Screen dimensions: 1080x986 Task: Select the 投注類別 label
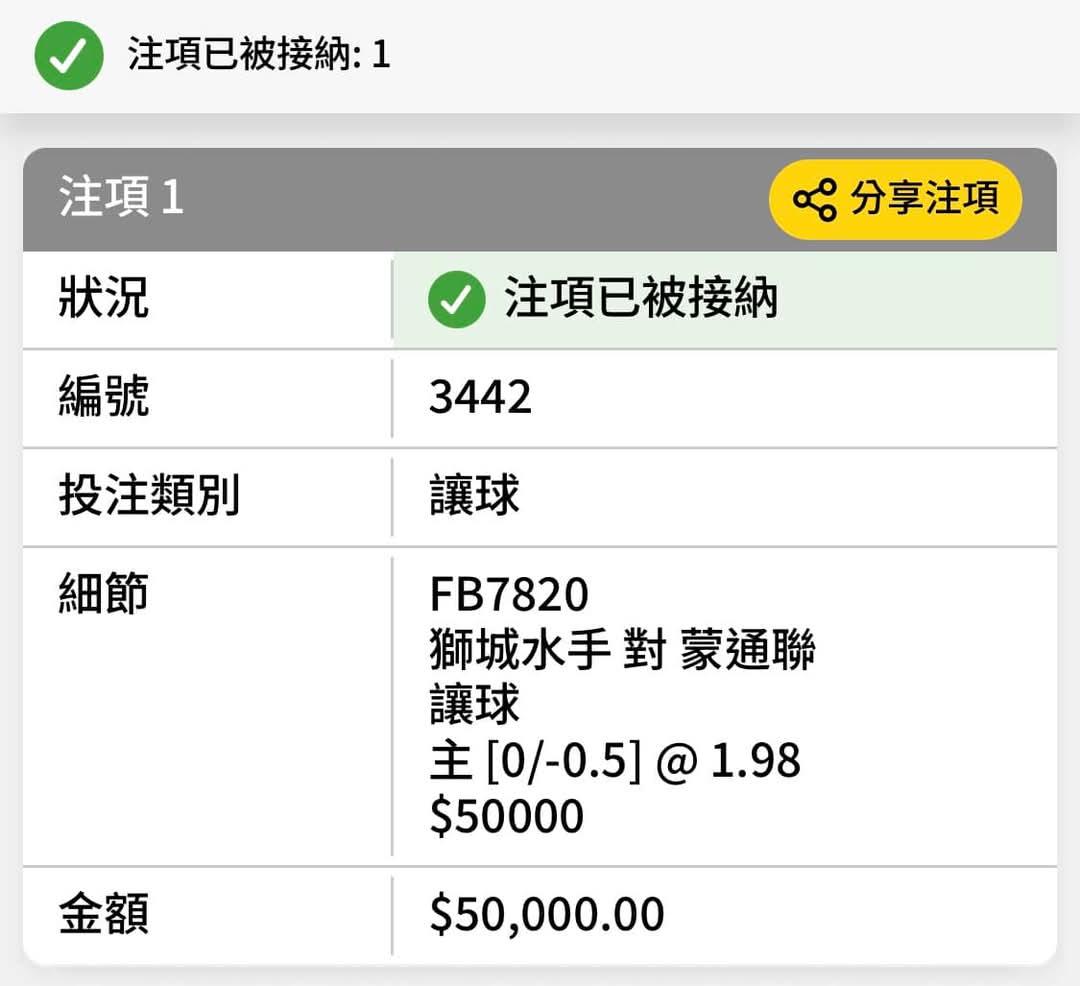(x=149, y=495)
